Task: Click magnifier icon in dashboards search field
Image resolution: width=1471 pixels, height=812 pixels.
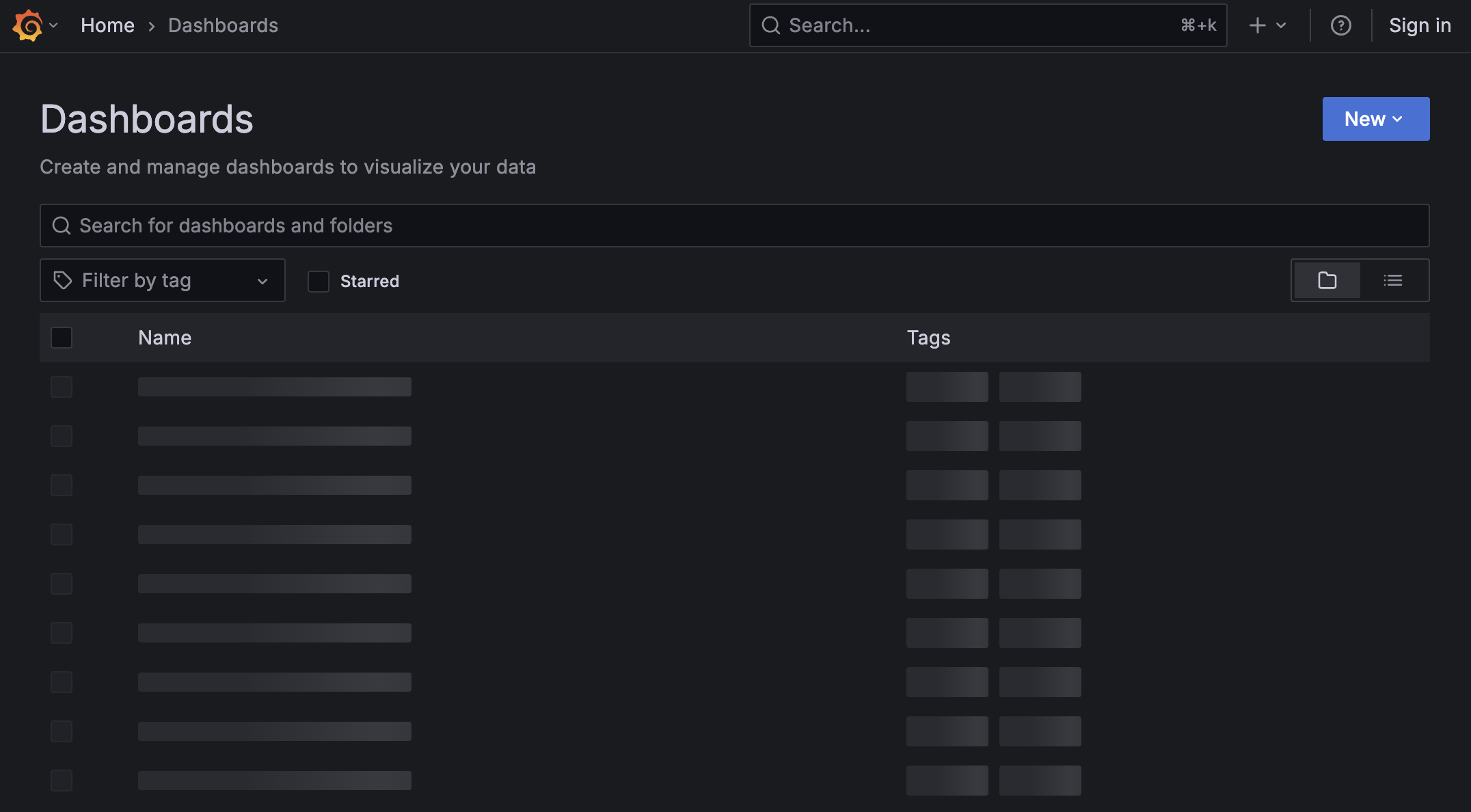Action: point(62,226)
